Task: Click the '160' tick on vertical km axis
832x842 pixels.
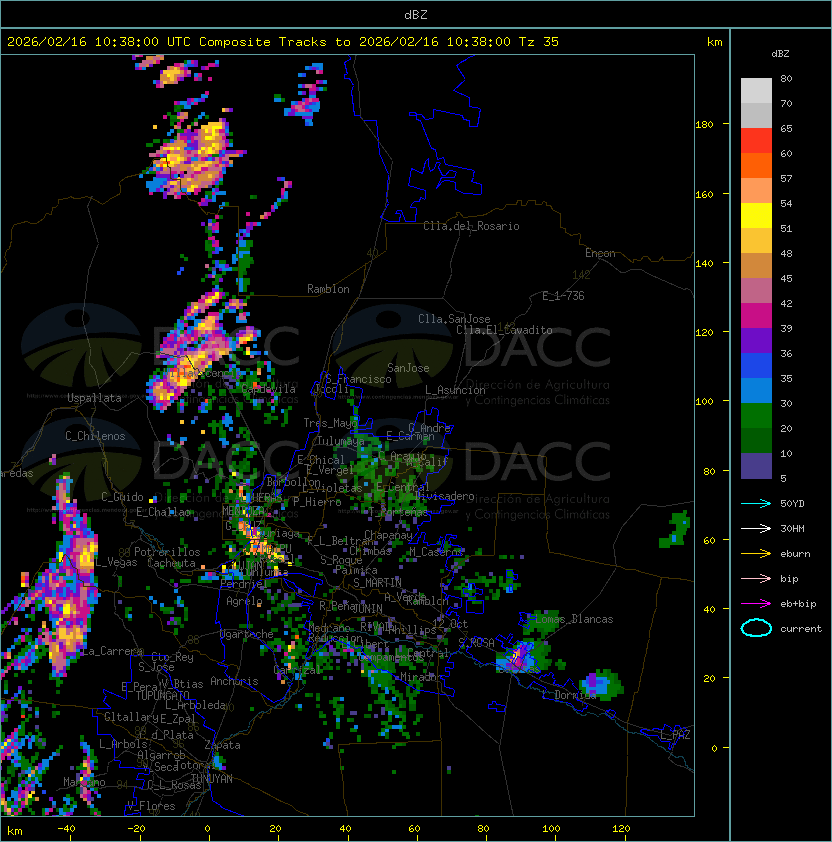Action: (x=704, y=194)
